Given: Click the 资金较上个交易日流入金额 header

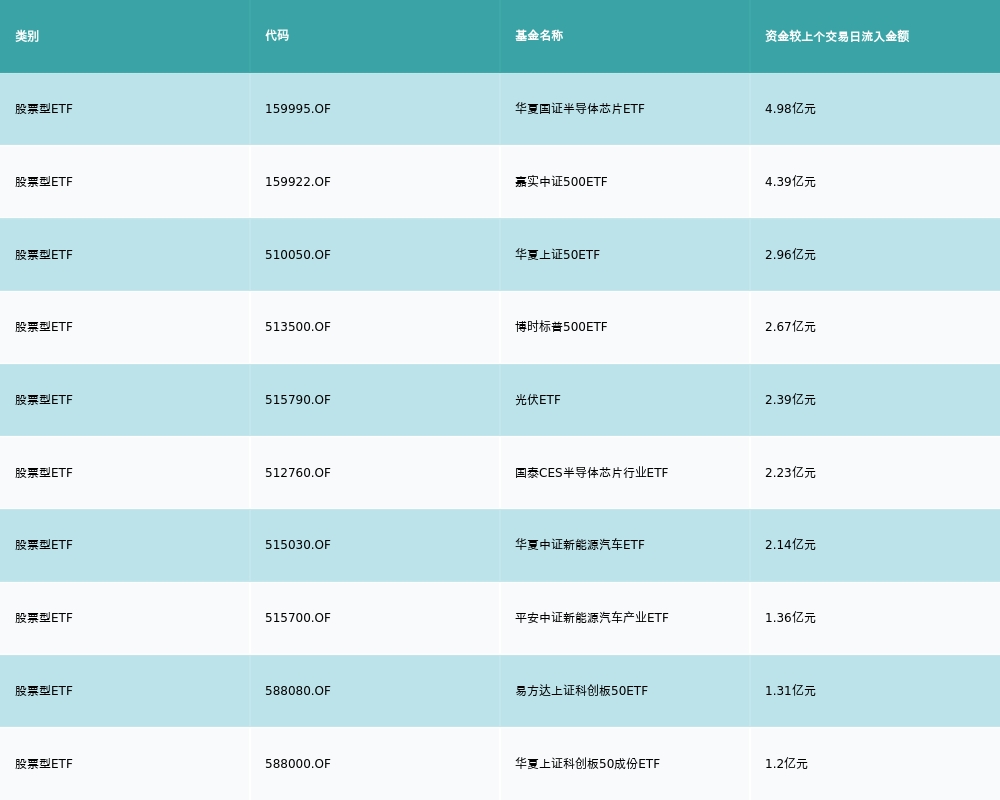Looking at the screenshot, I should pos(837,36).
